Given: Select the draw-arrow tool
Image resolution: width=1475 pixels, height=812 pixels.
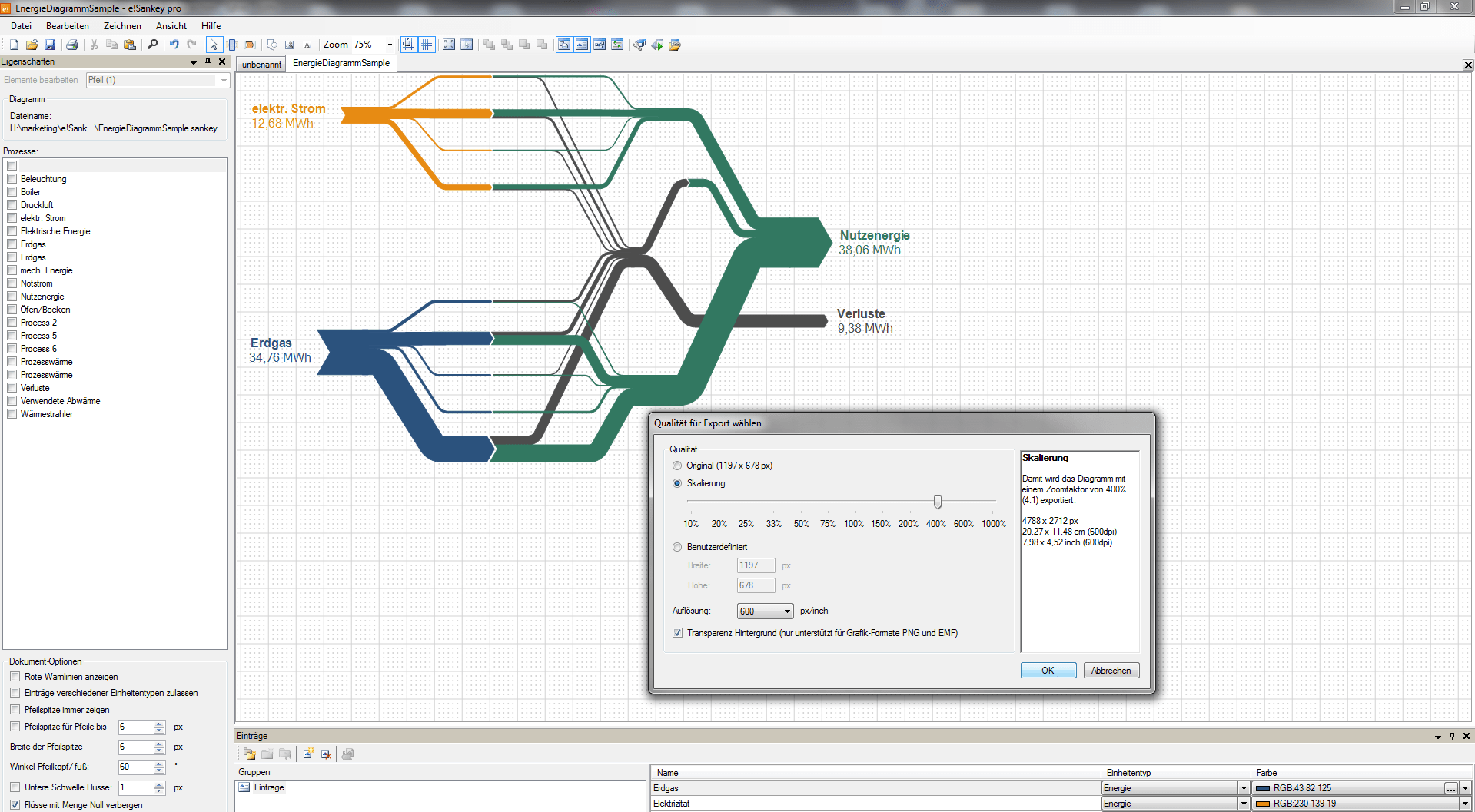Looking at the screenshot, I should click(x=250, y=45).
